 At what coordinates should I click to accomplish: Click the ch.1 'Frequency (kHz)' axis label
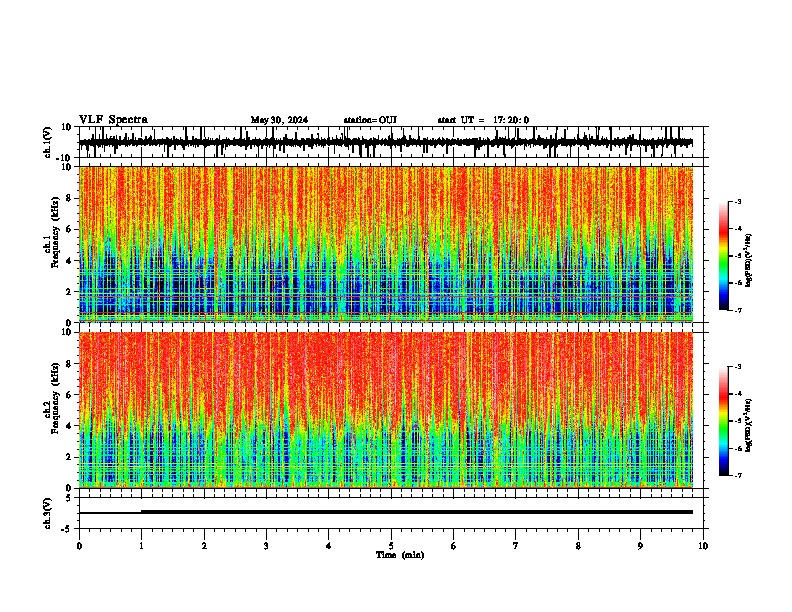pos(55,232)
